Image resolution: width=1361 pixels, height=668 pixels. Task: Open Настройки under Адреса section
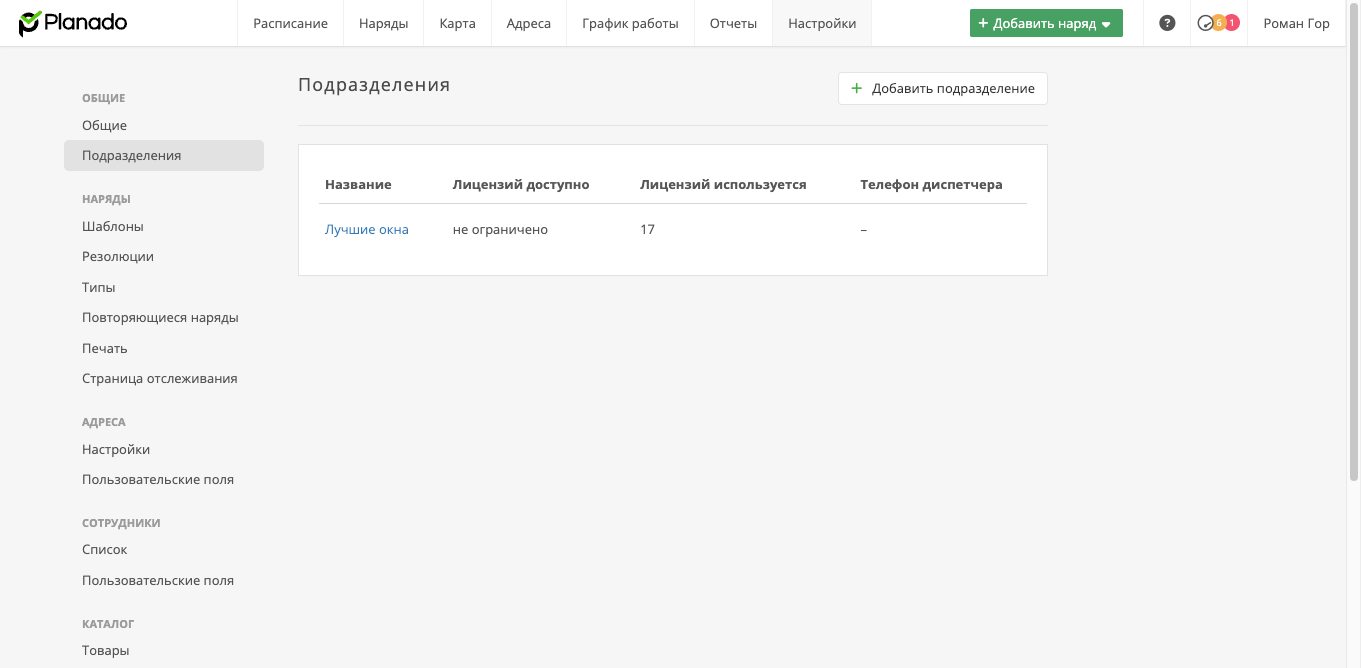[x=116, y=449]
